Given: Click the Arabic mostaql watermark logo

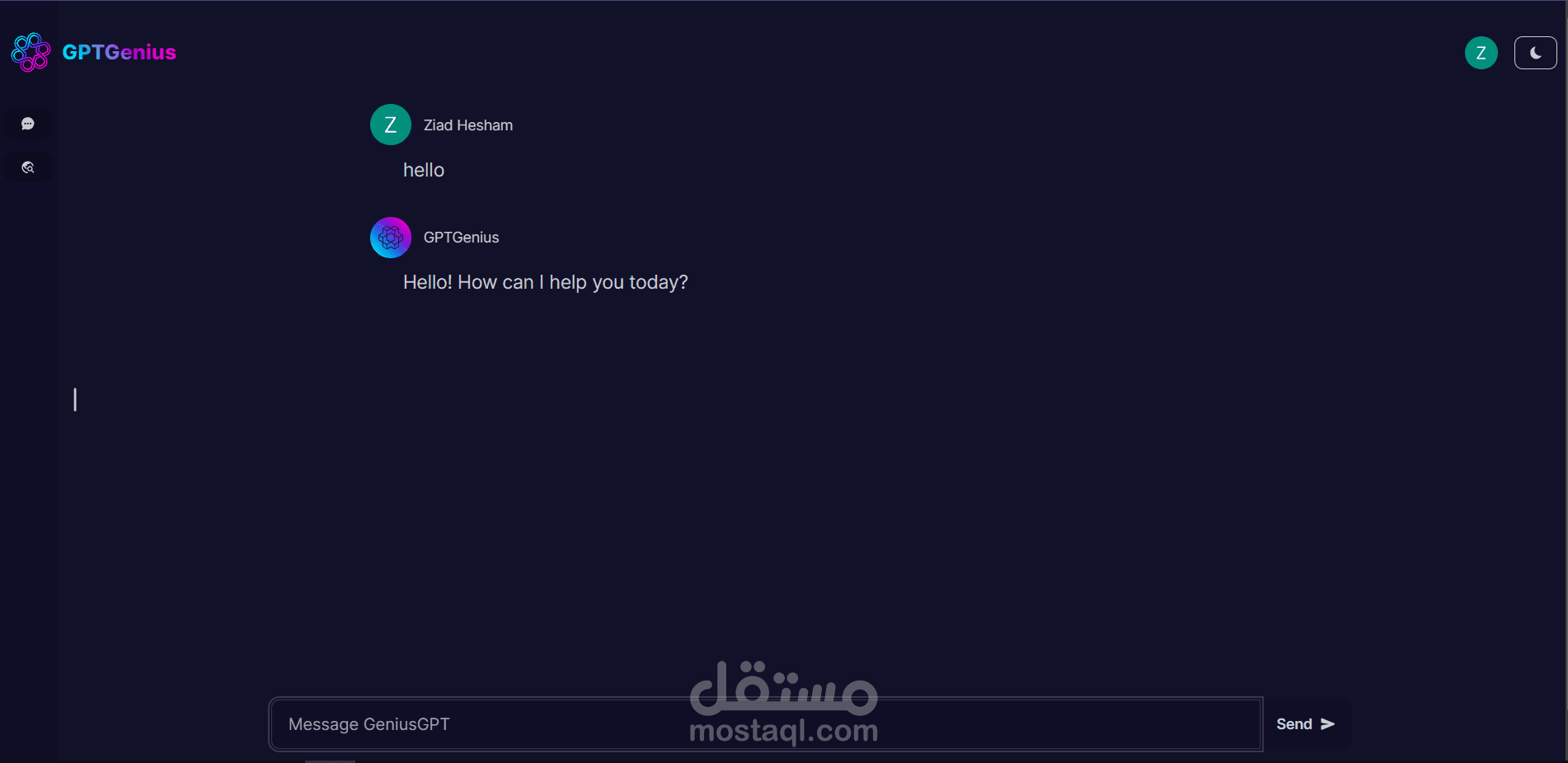Looking at the screenshot, I should (784, 688).
